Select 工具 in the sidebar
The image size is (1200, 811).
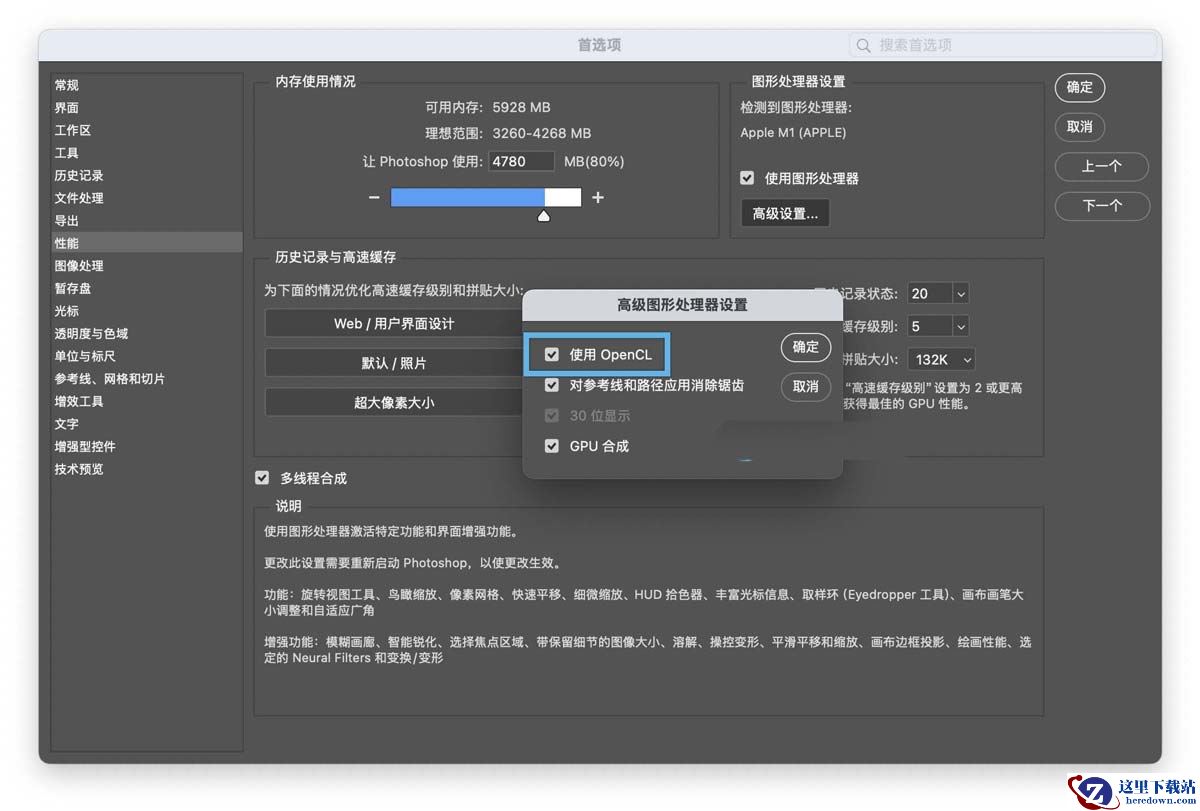[x=67, y=153]
